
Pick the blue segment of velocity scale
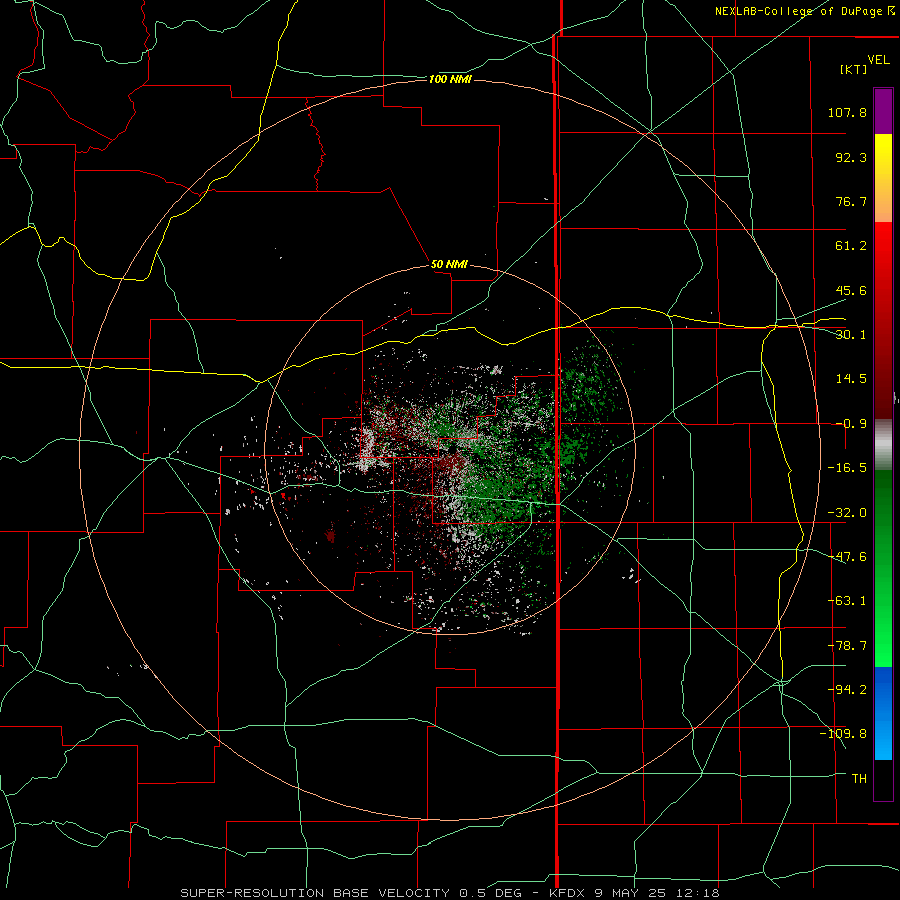883,713
